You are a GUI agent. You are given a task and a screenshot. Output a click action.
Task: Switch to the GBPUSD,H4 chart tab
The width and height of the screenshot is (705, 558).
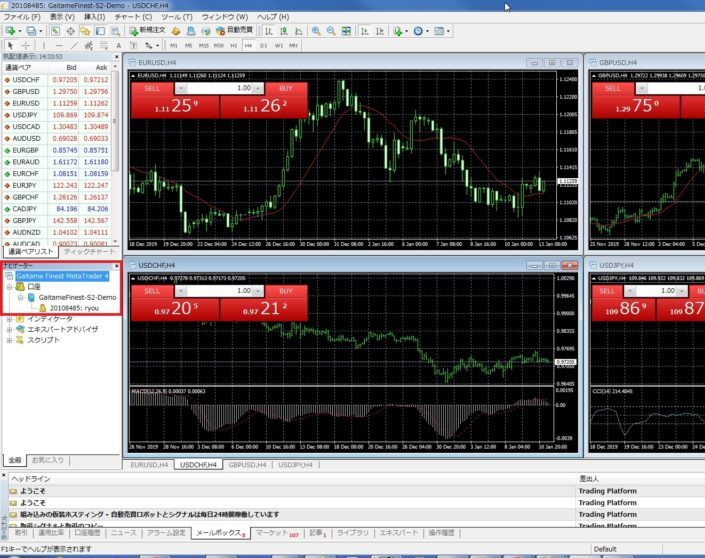[247, 464]
